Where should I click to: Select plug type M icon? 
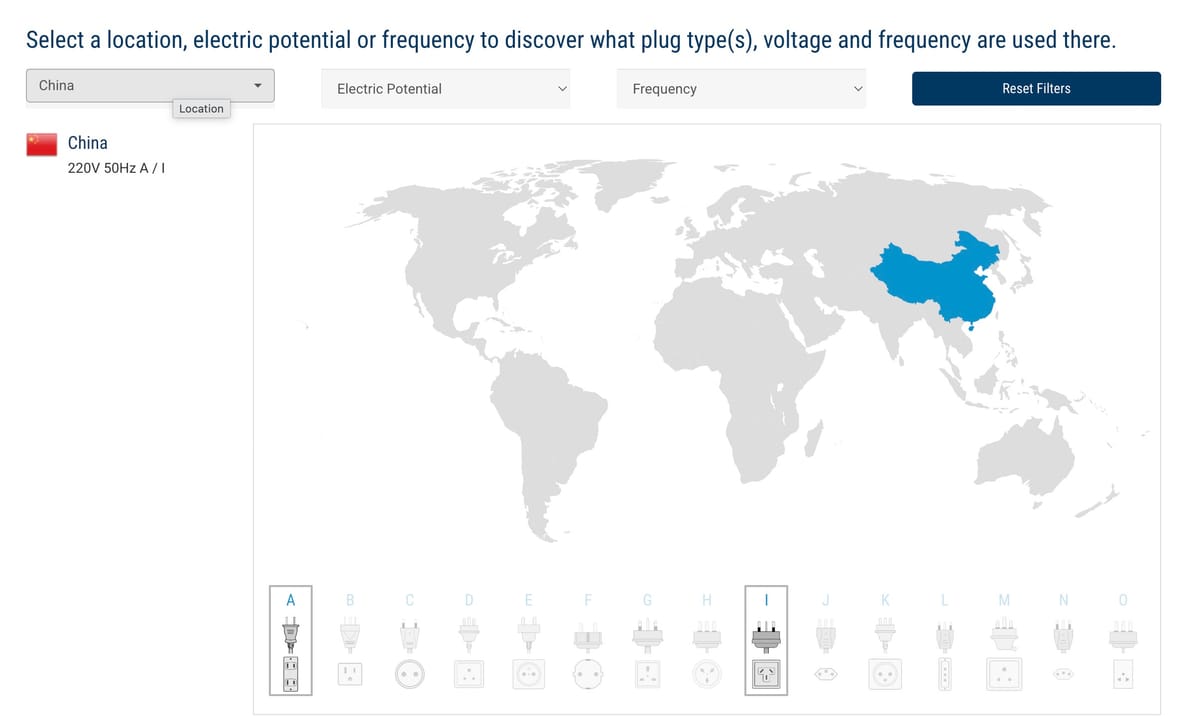click(x=1004, y=641)
